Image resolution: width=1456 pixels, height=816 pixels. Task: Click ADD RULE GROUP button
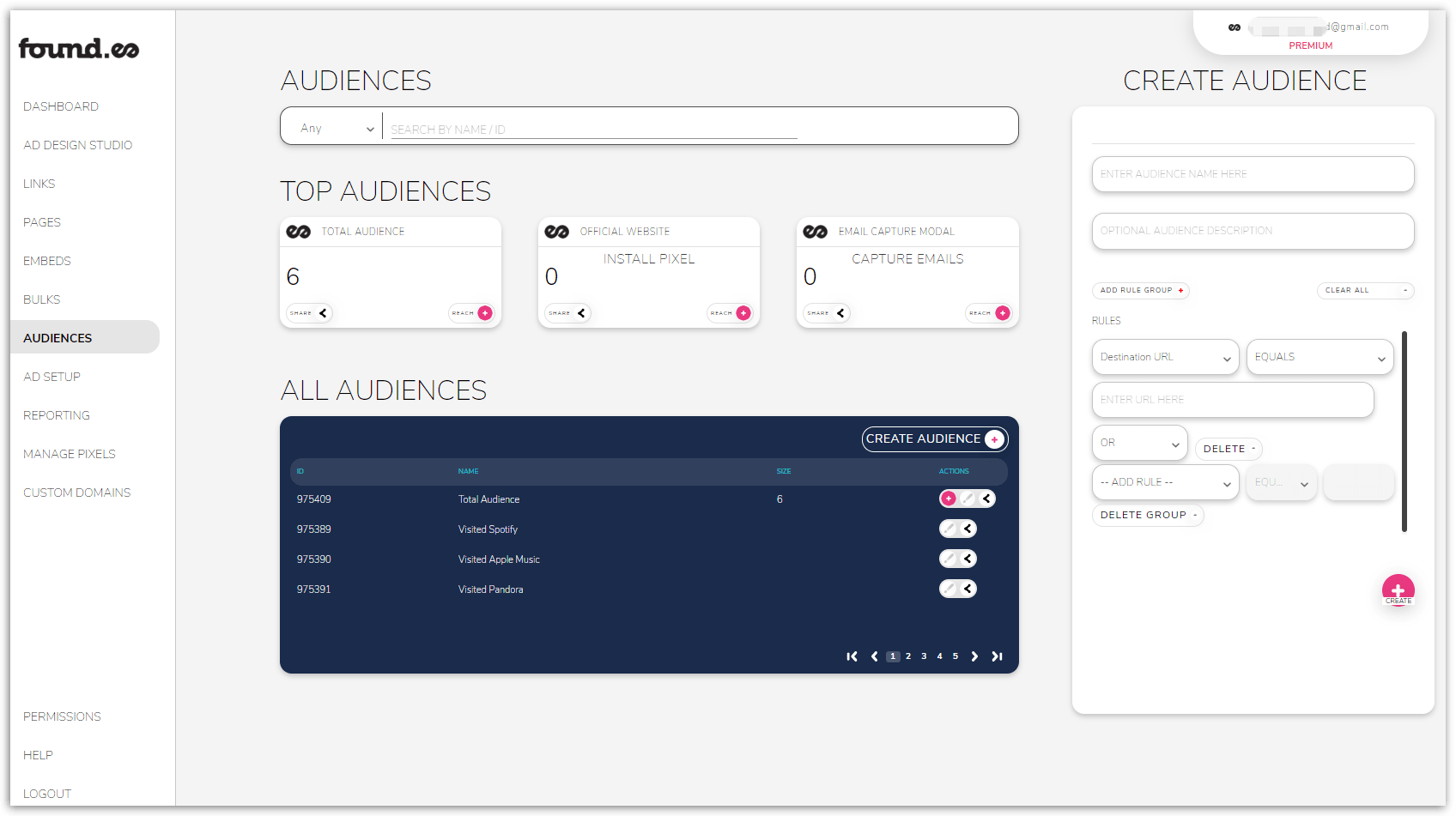tap(1140, 290)
